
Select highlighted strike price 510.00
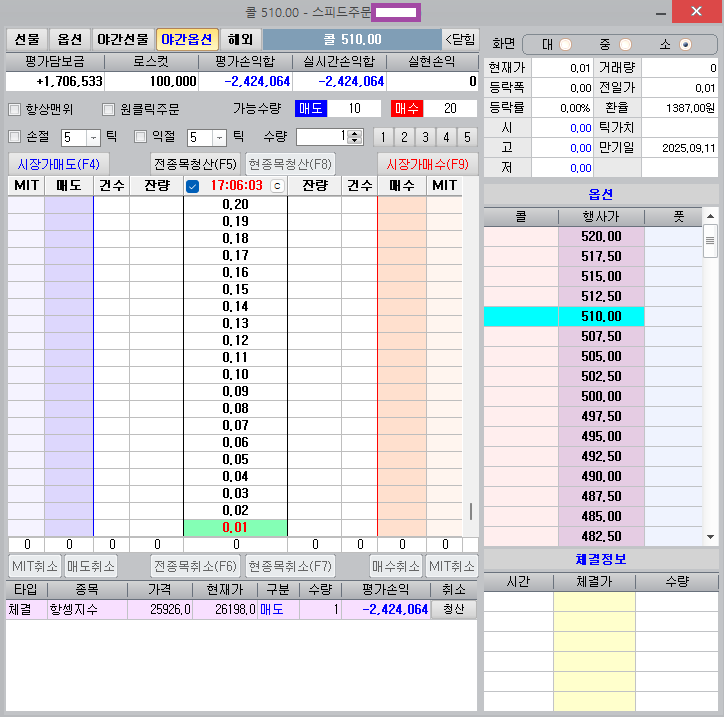pyautogui.click(x=601, y=316)
